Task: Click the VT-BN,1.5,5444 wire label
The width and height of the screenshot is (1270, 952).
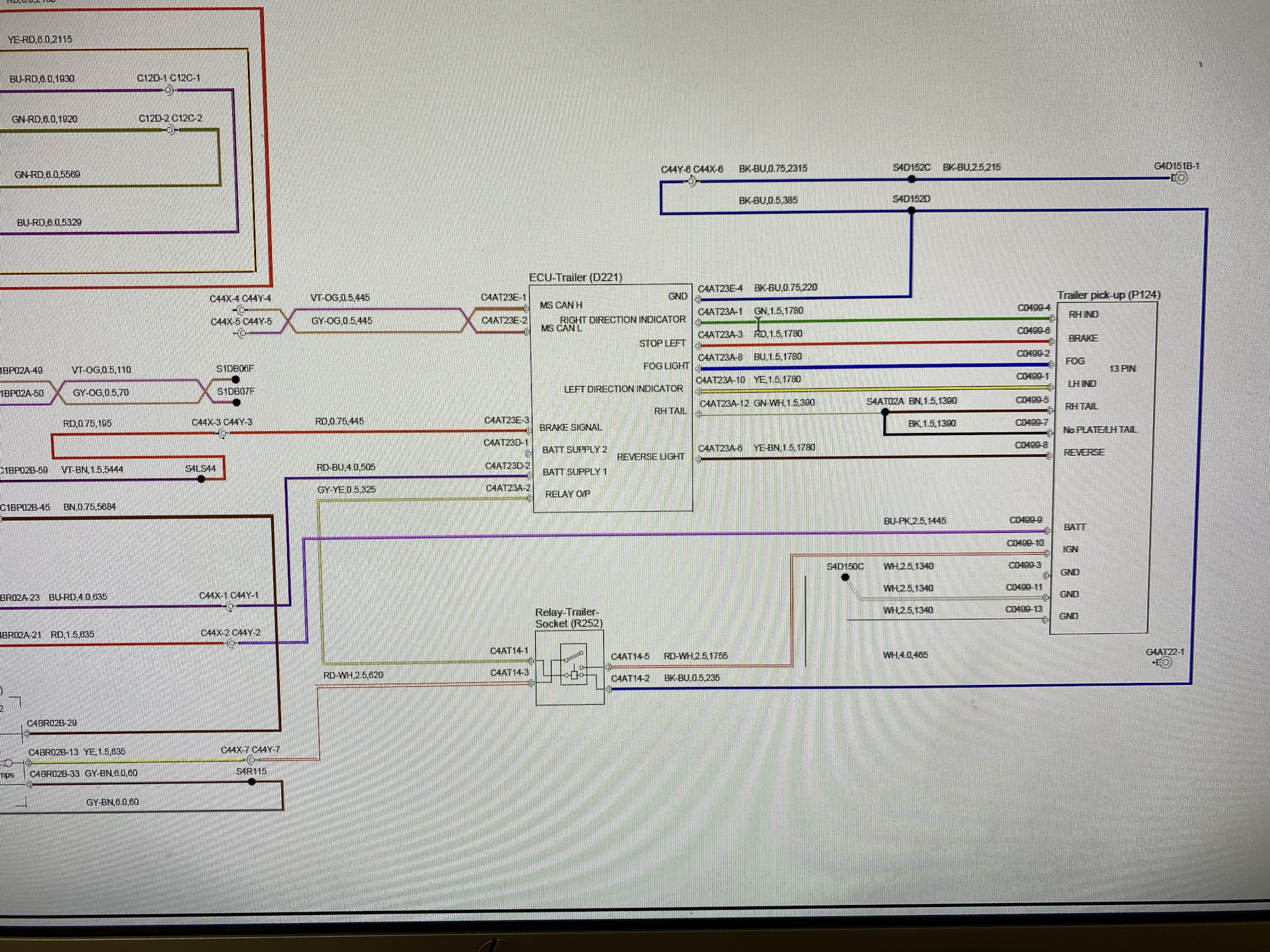Action: click(x=92, y=470)
